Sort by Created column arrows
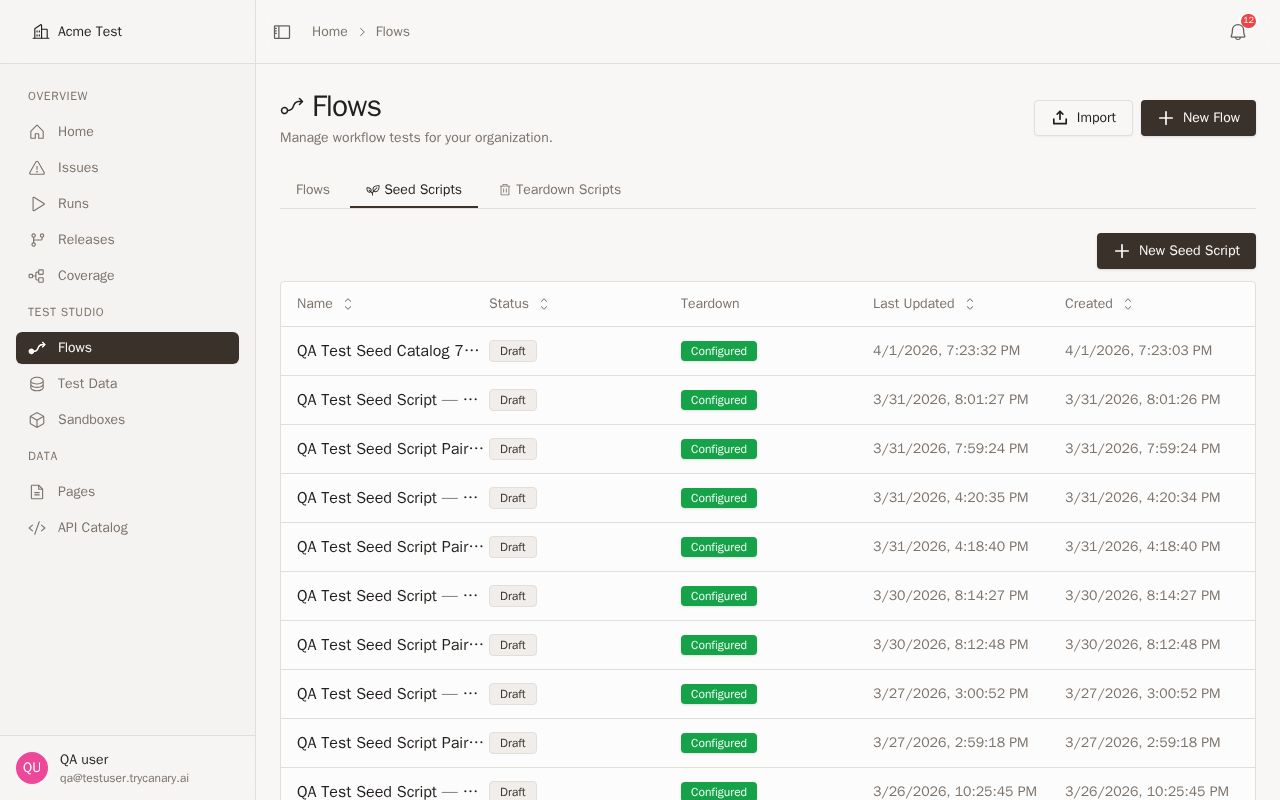This screenshot has height=800, width=1280. point(1128,304)
